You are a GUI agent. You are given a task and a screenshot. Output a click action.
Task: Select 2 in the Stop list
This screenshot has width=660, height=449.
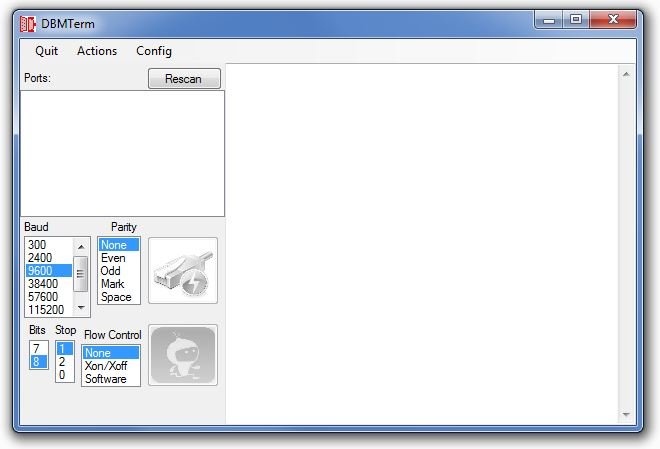62,362
